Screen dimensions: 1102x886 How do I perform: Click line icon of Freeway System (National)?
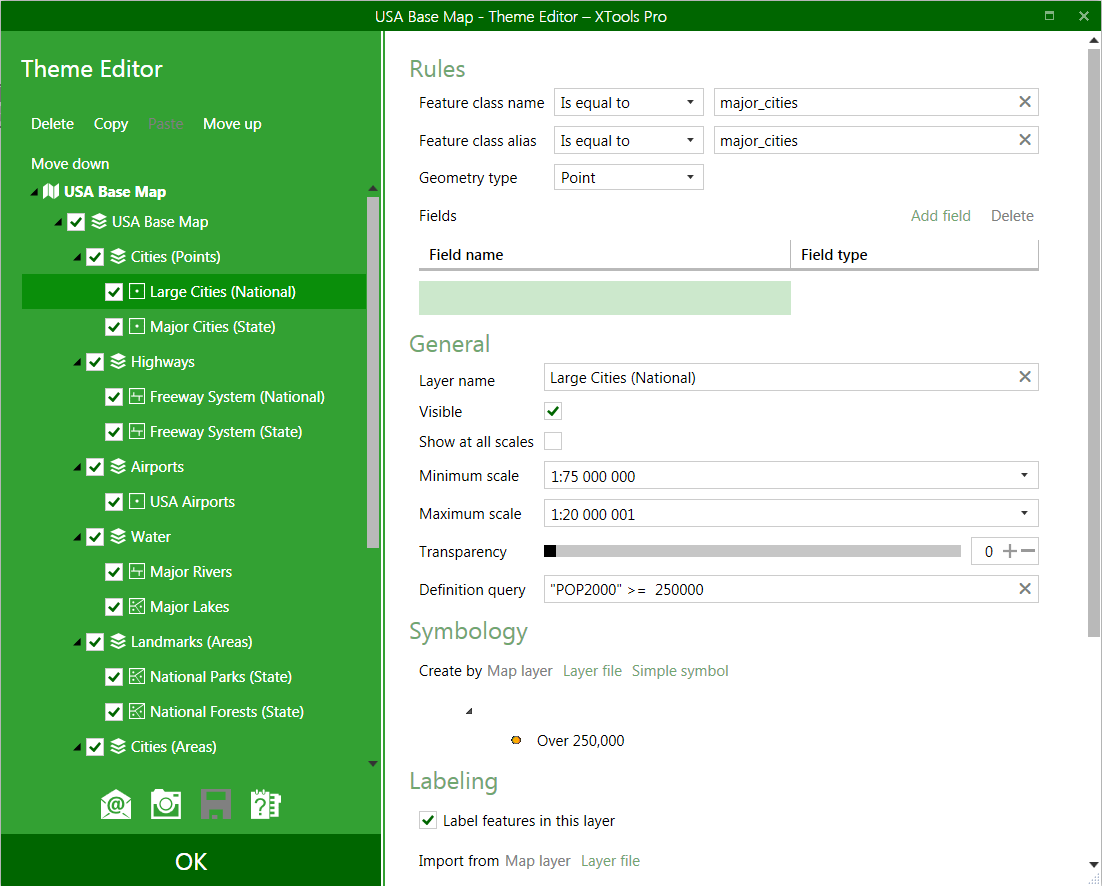pyautogui.click(x=137, y=396)
